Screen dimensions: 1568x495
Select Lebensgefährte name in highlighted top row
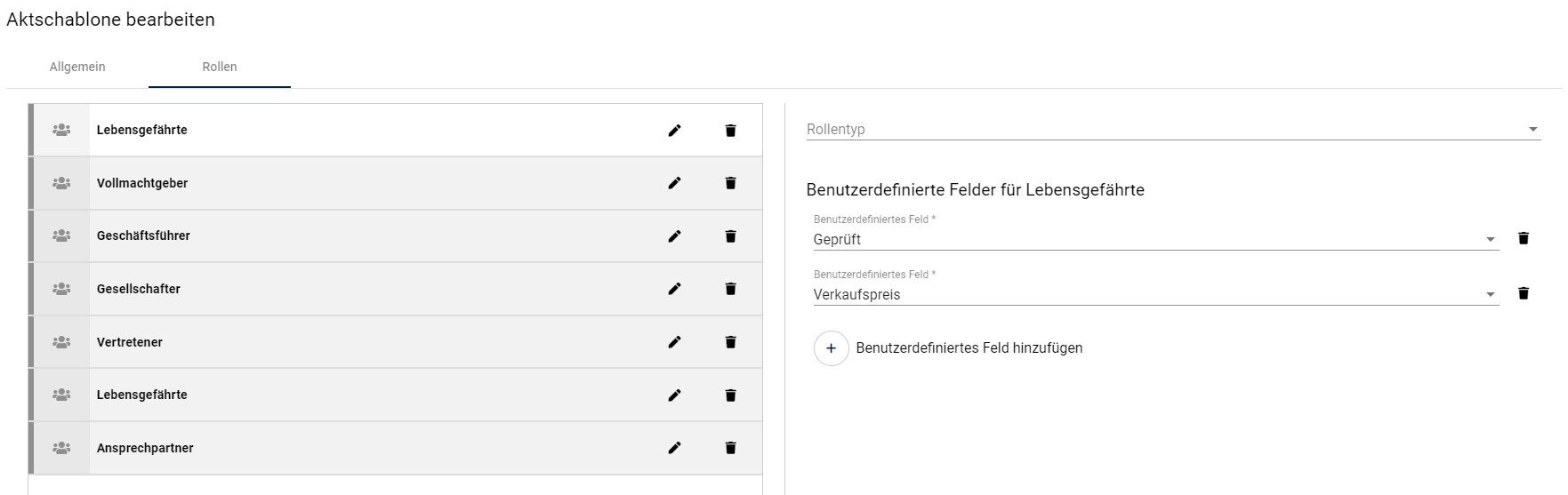pyautogui.click(x=142, y=130)
